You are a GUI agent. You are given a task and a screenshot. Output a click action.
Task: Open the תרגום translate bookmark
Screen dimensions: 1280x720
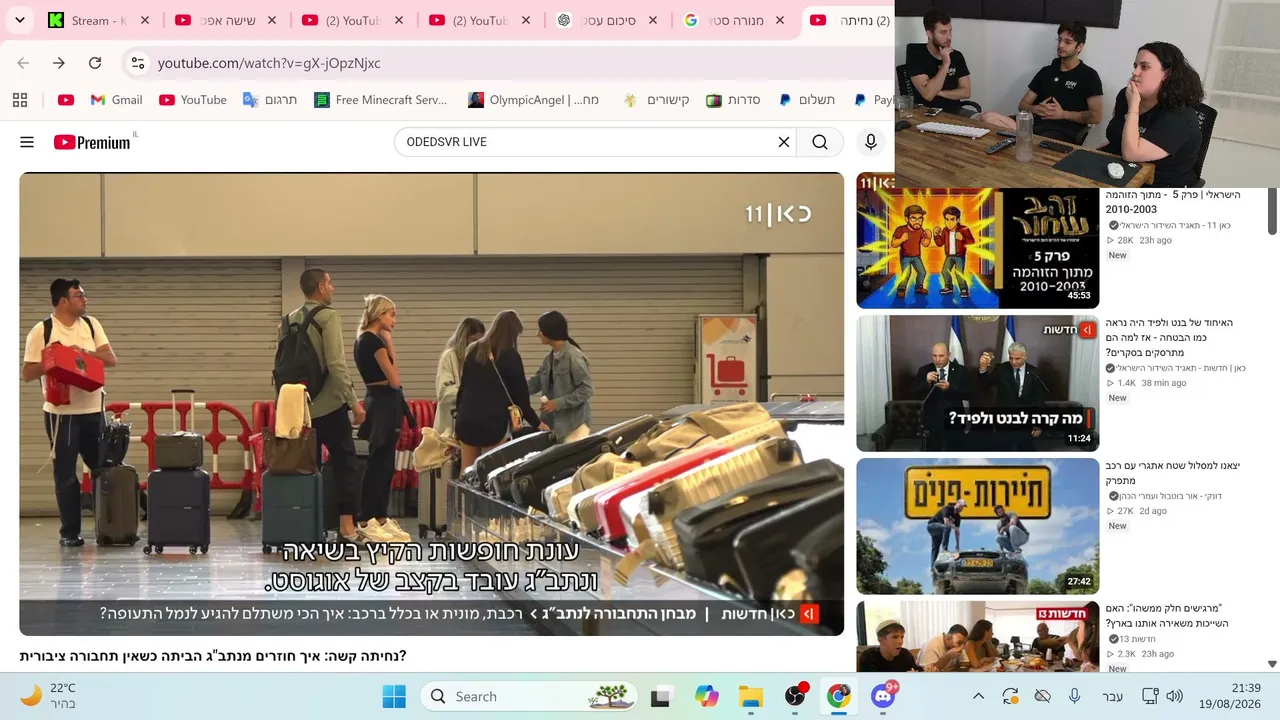pyautogui.click(x=270, y=100)
